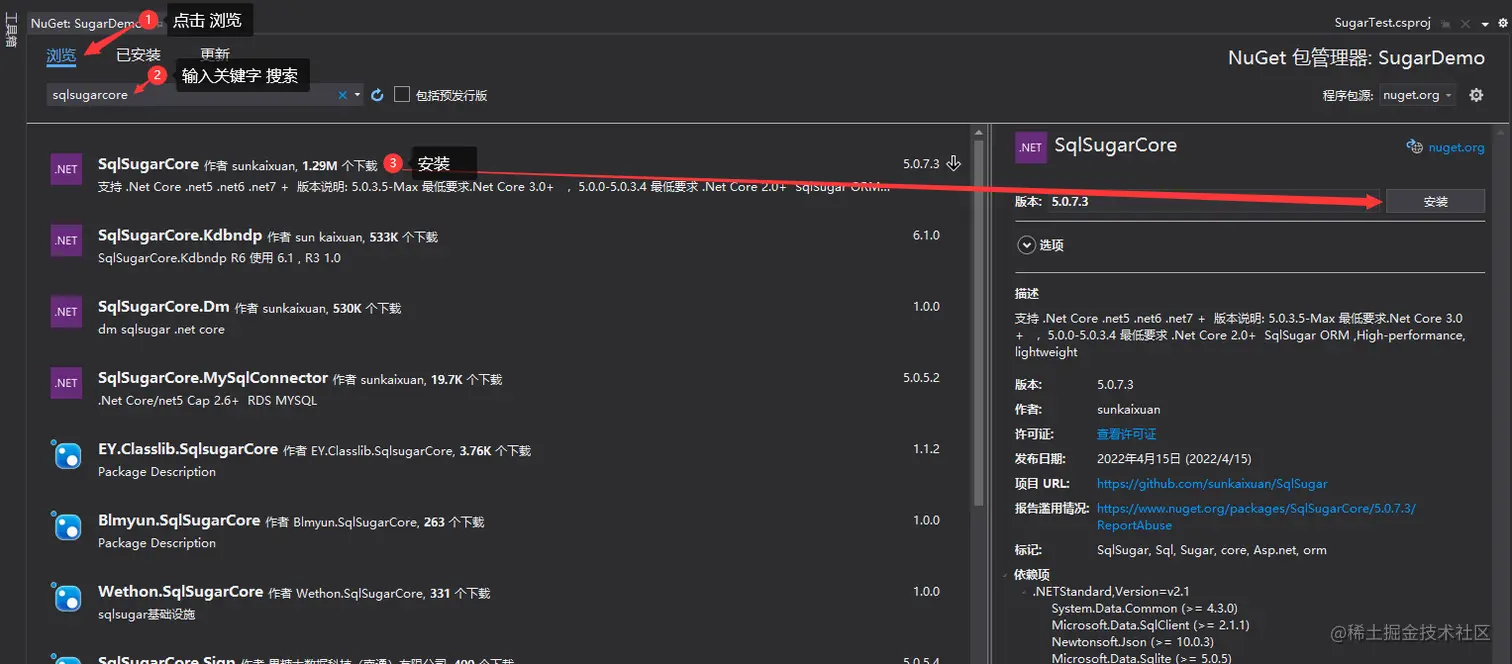The image size is (1512, 664).
Task: Switch to the 浏览 tab
Action: tap(61, 55)
